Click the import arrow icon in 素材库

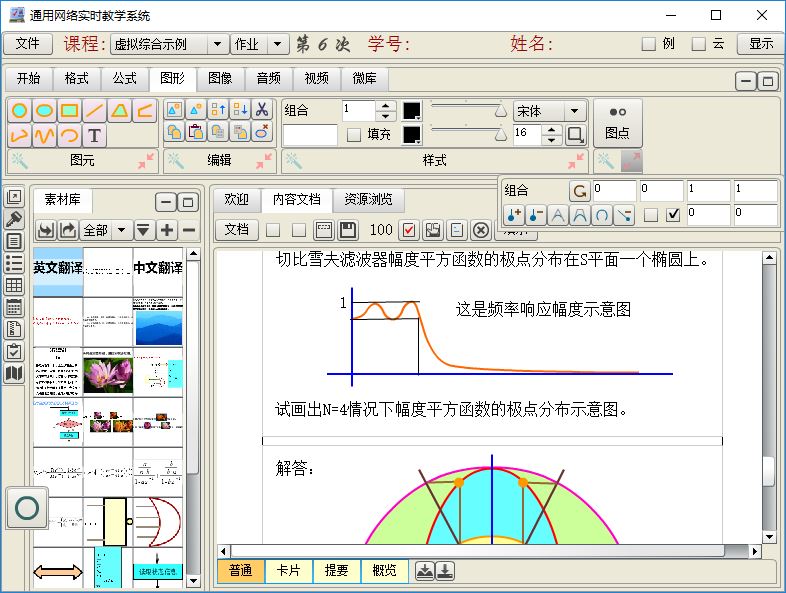46,230
